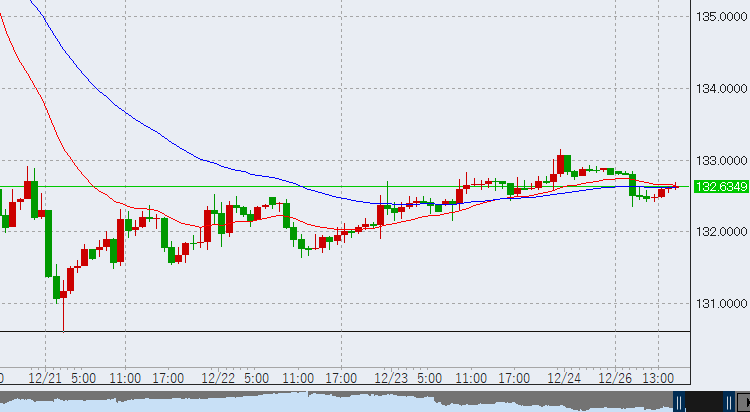This screenshot has width=750, height=412.
Task: Click the 133.0000 price axis label
Action: pos(720,160)
